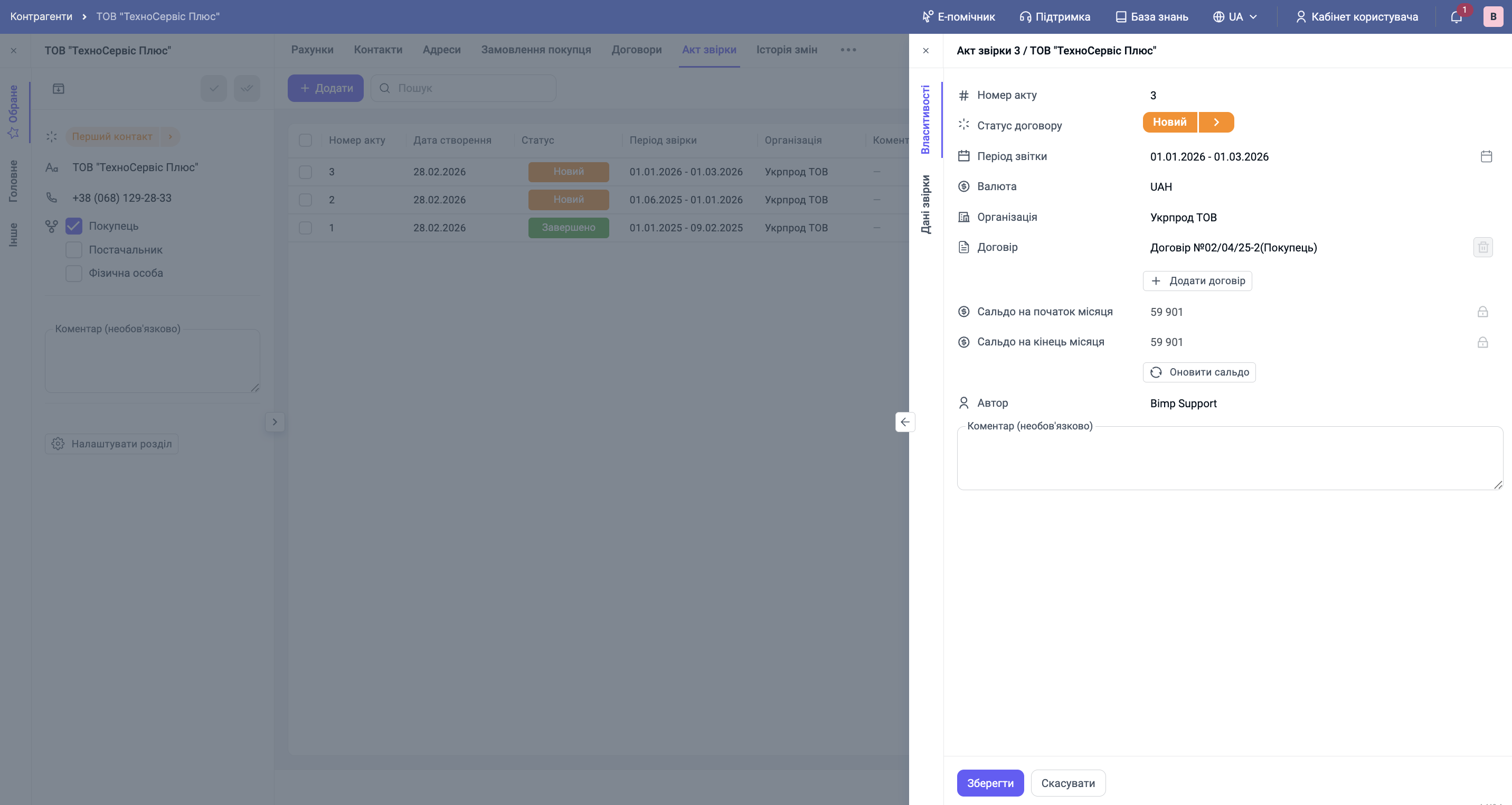Click the user avatar B

pyautogui.click(x=1492, y=17)
